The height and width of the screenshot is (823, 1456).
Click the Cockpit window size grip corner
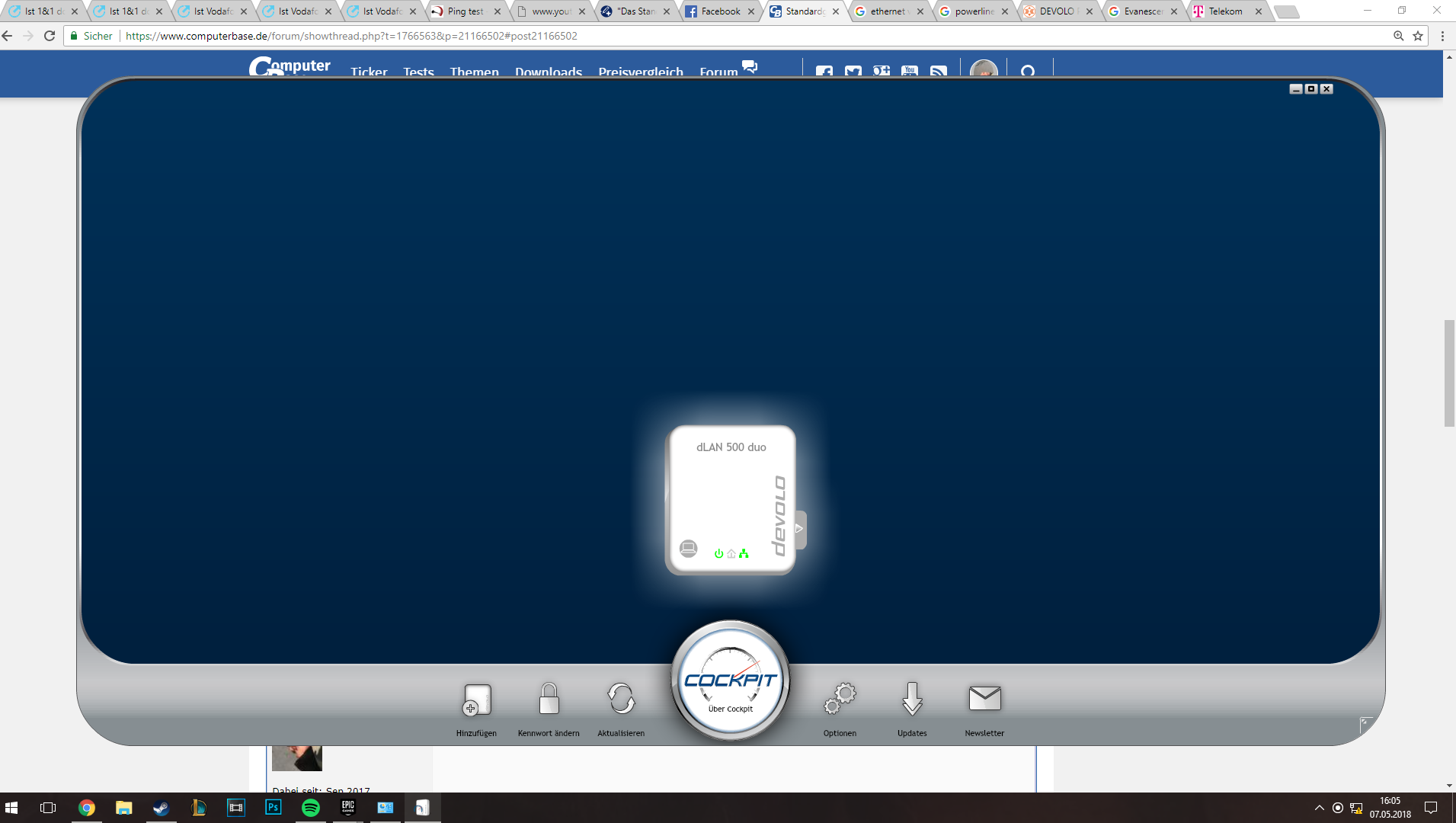point(1366,724)
